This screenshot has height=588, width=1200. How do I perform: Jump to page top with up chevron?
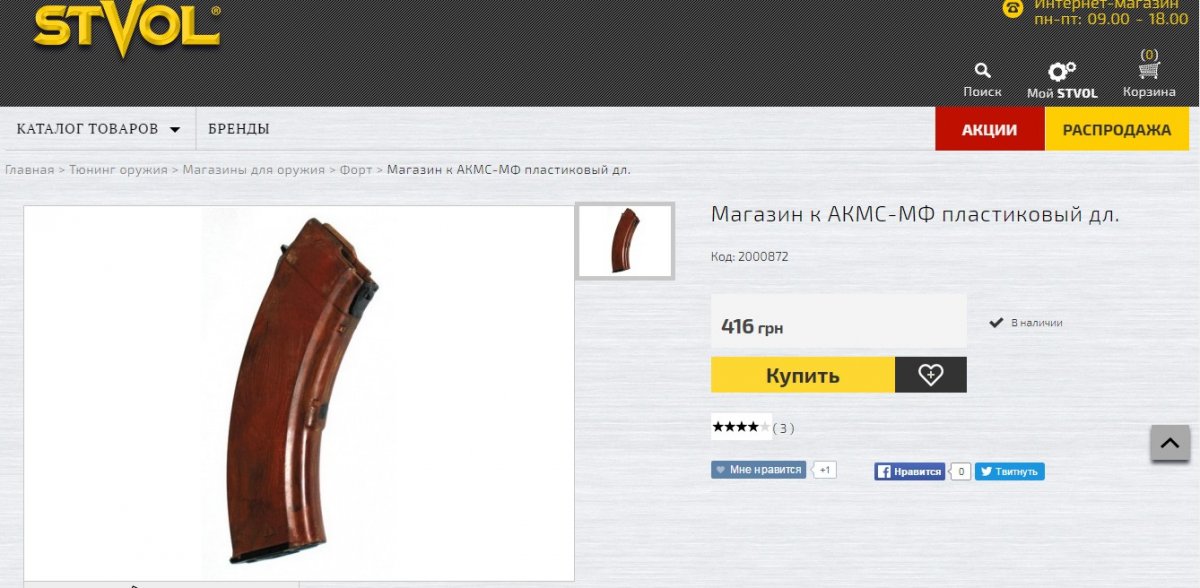pyautogui.click(x=1170, y=441)
